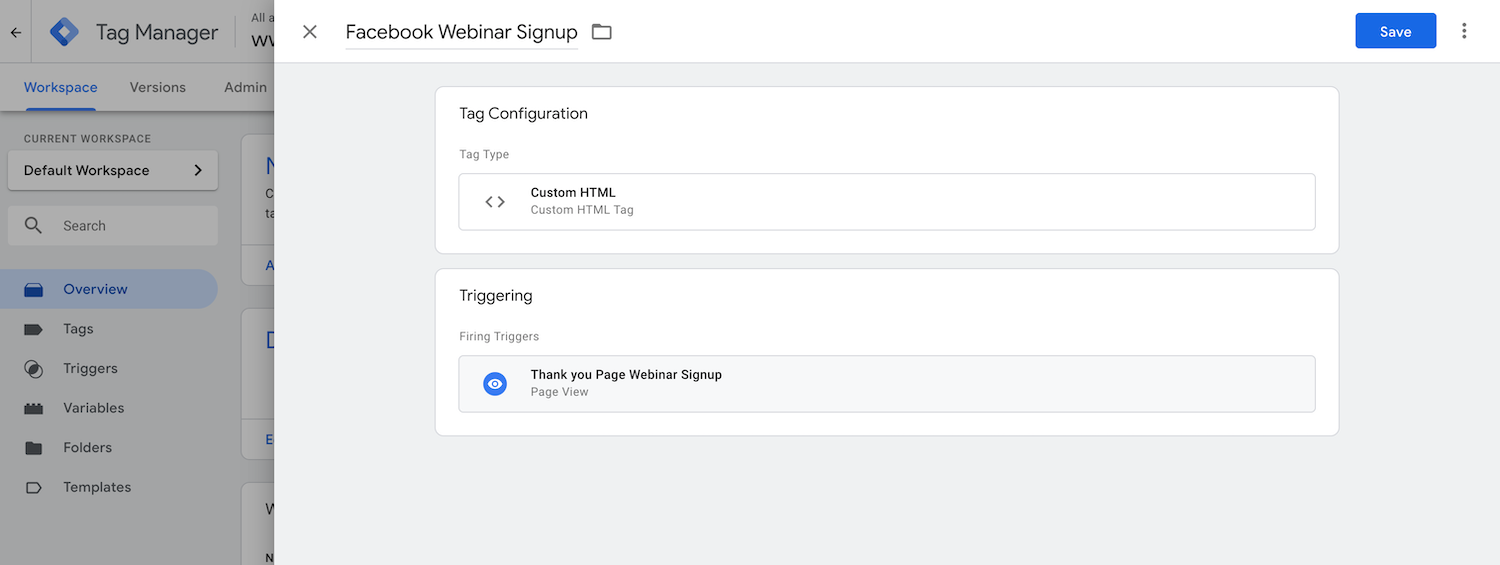
Task: Edit the tag name Facebook Webinar Signup
Action: pyautogui.click(x=461, y=32)
